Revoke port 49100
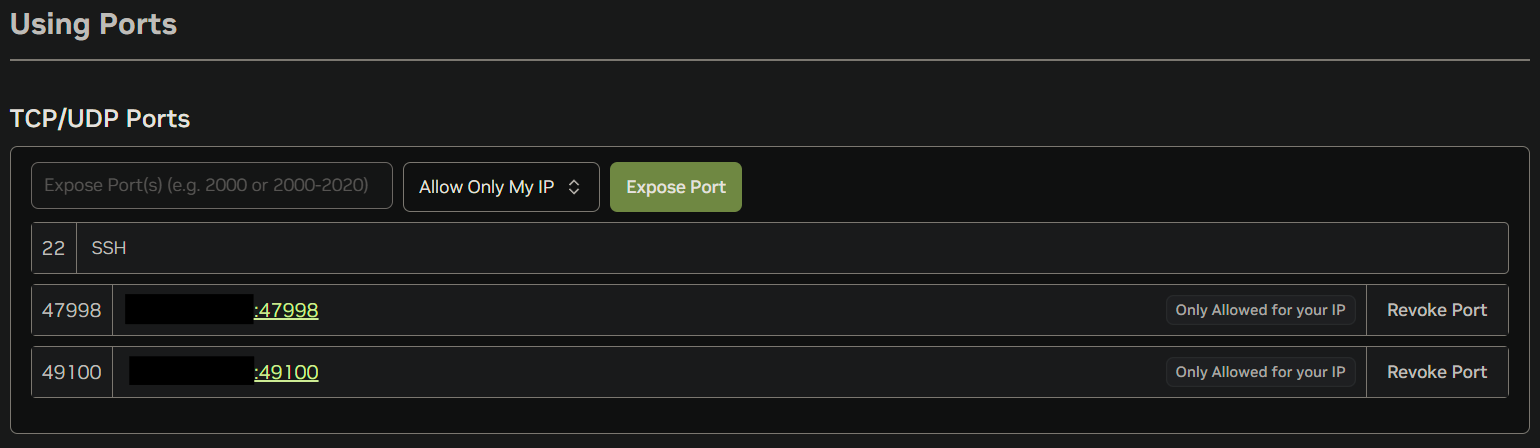The height and width of the screenshot is (448, 1540). 1436,372
